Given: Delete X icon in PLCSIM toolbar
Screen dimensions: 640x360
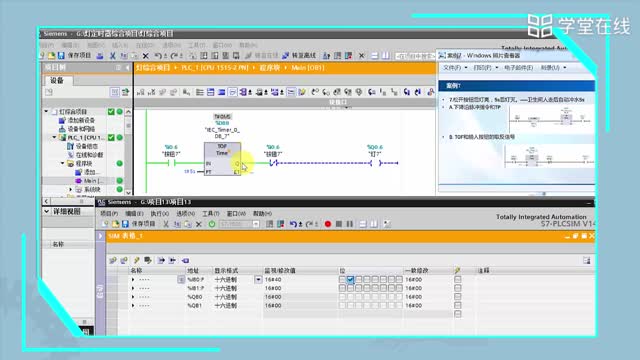Looking at the screenshot, I should [199, 224].
